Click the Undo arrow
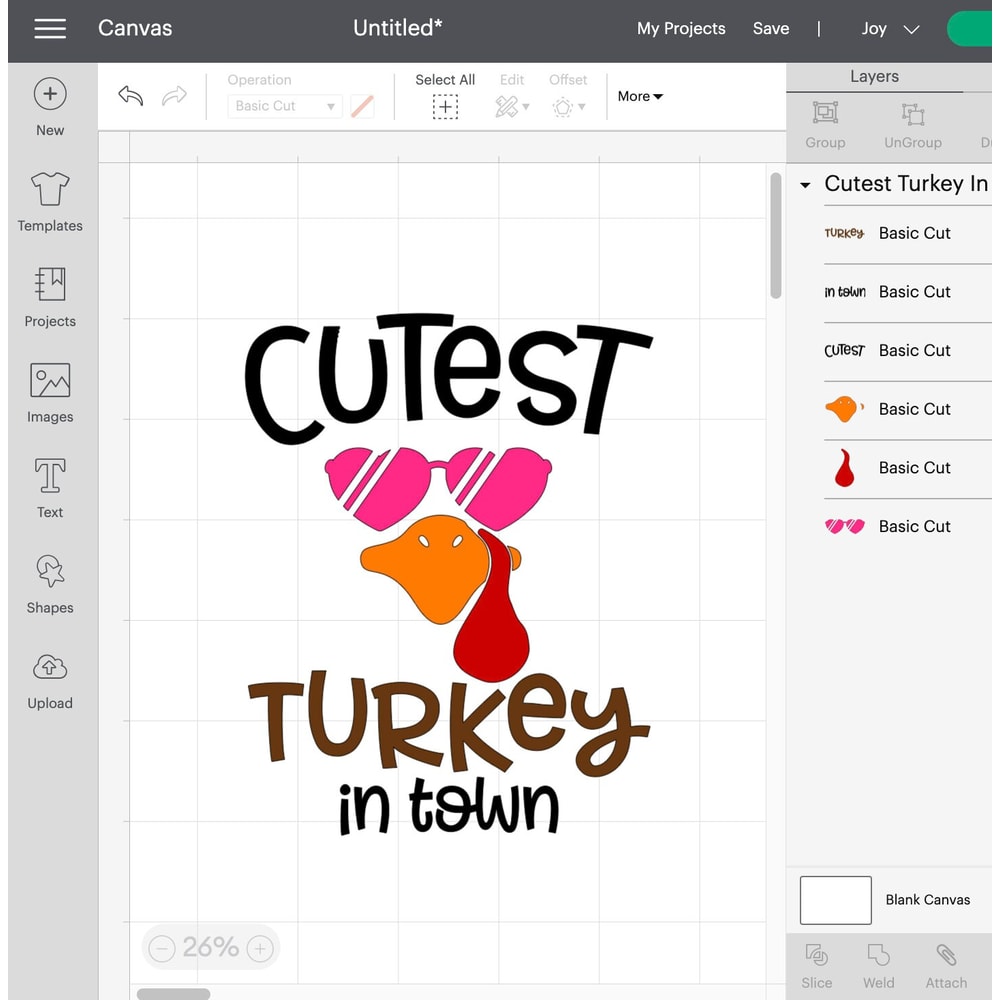 (x=129, y=95)
